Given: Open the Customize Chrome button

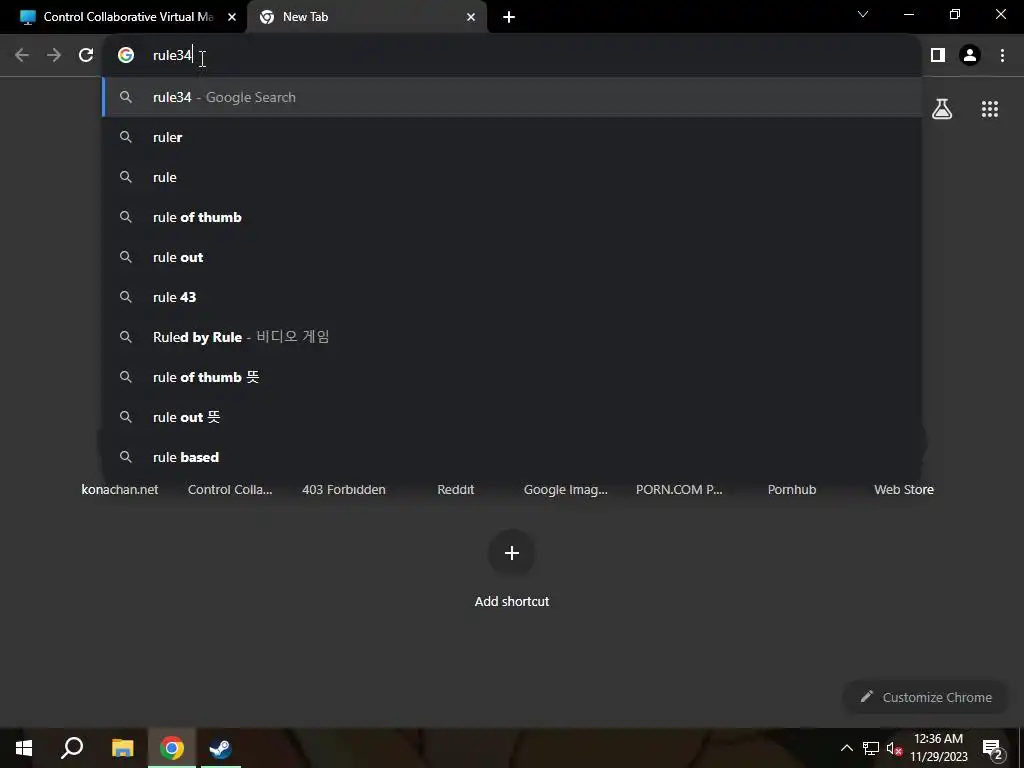Looking at the screenshot, I should click(x=926, y=697).
